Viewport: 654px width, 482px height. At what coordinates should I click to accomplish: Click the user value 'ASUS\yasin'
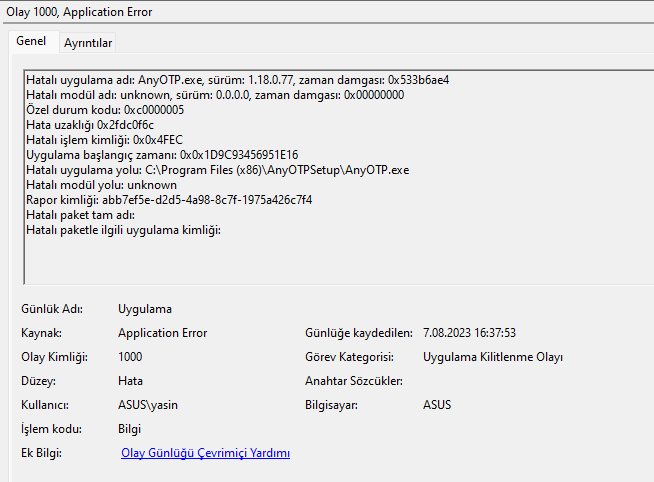[x=148, y=405]
